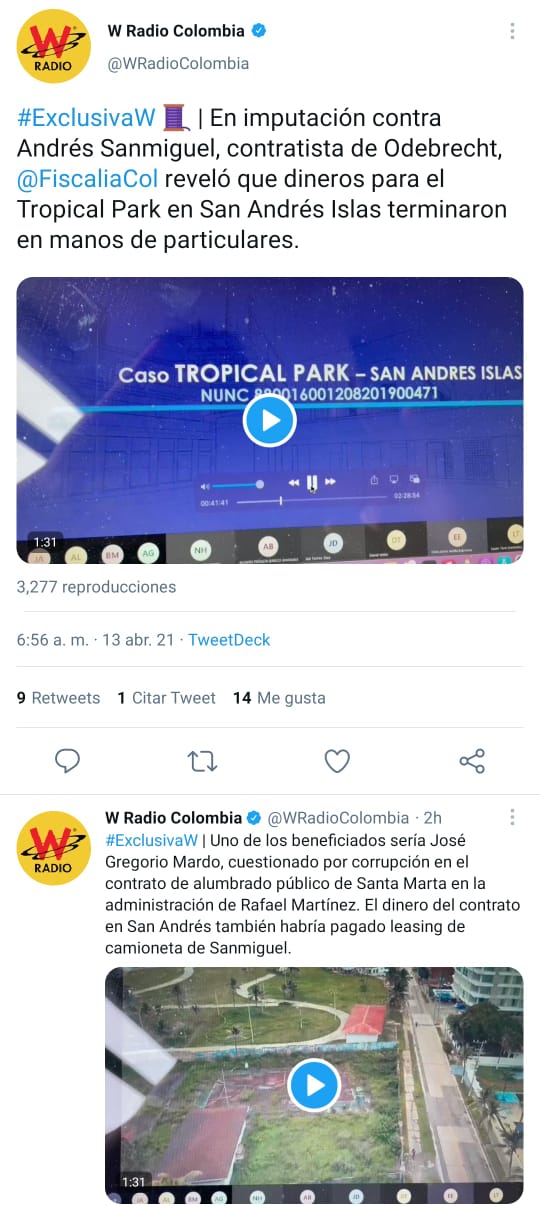The height and width of the screenshot is (1206, 540).
Task: Open more options on the reply tweet
Action: pyautogui.click(x=512, y=817)
